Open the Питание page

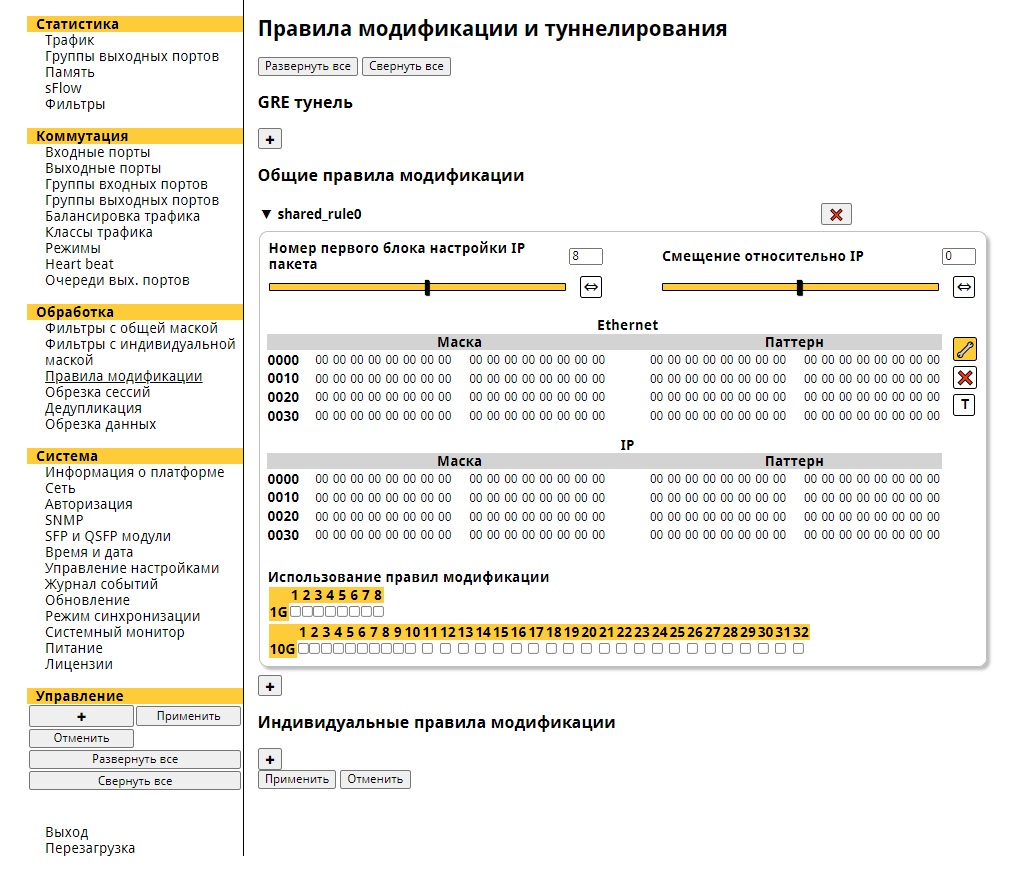[x=74, y=648]
